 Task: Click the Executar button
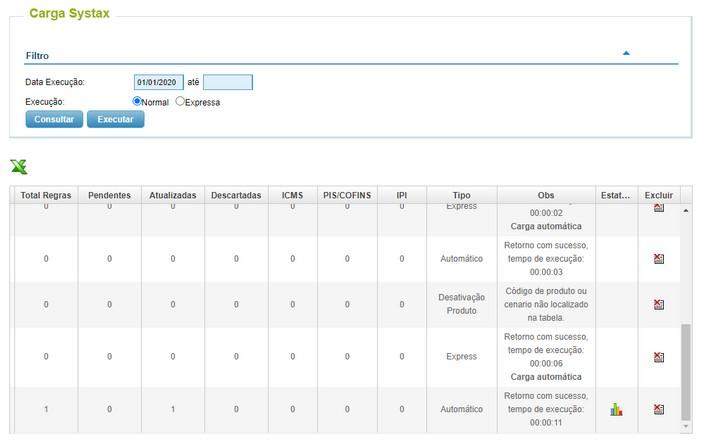tap(115, 119)
